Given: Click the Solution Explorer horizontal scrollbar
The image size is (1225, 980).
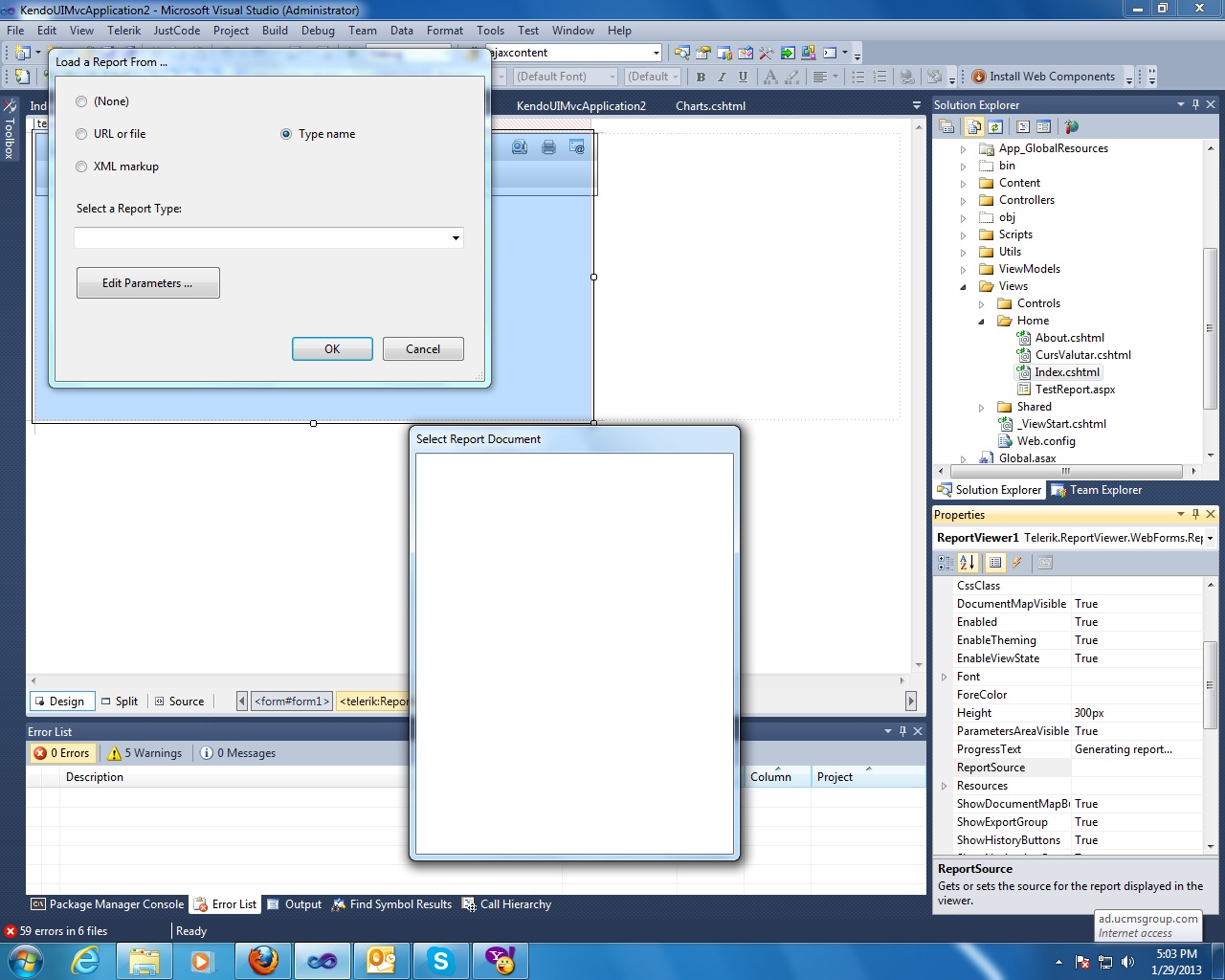Looking at the screenshot, I should (1065, 471).
